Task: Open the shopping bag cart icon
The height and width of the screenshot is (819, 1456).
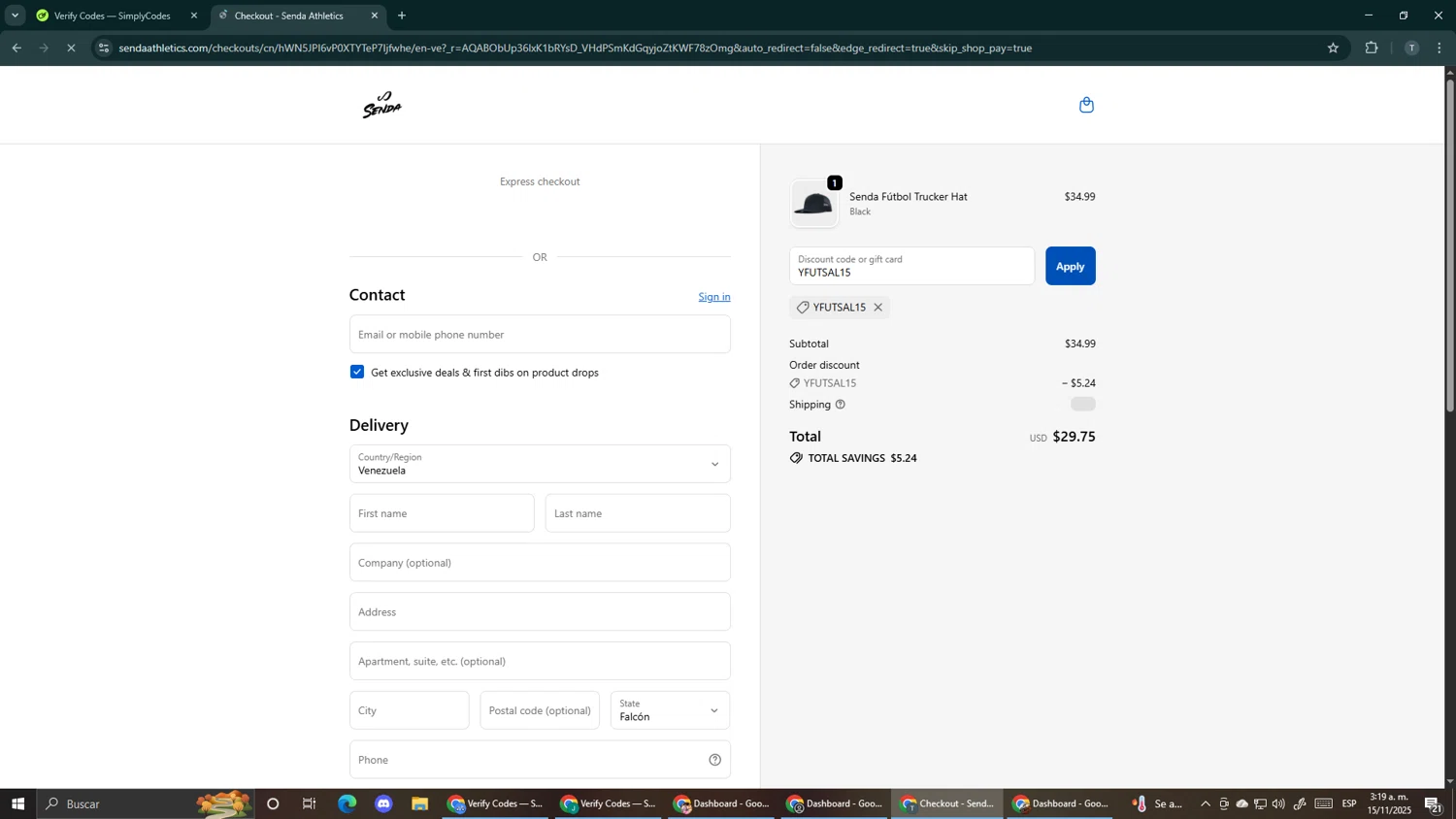Action: click(x=1086, y=105)
